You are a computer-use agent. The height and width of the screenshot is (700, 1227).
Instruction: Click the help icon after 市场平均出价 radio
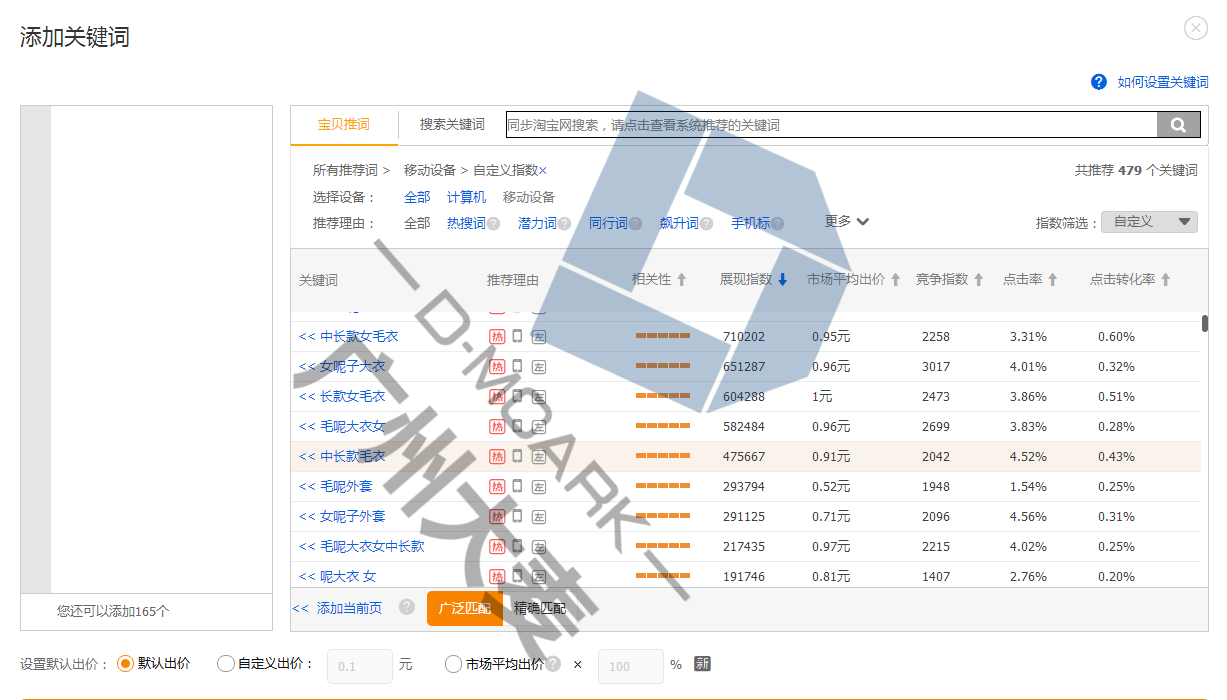point(553,664)
